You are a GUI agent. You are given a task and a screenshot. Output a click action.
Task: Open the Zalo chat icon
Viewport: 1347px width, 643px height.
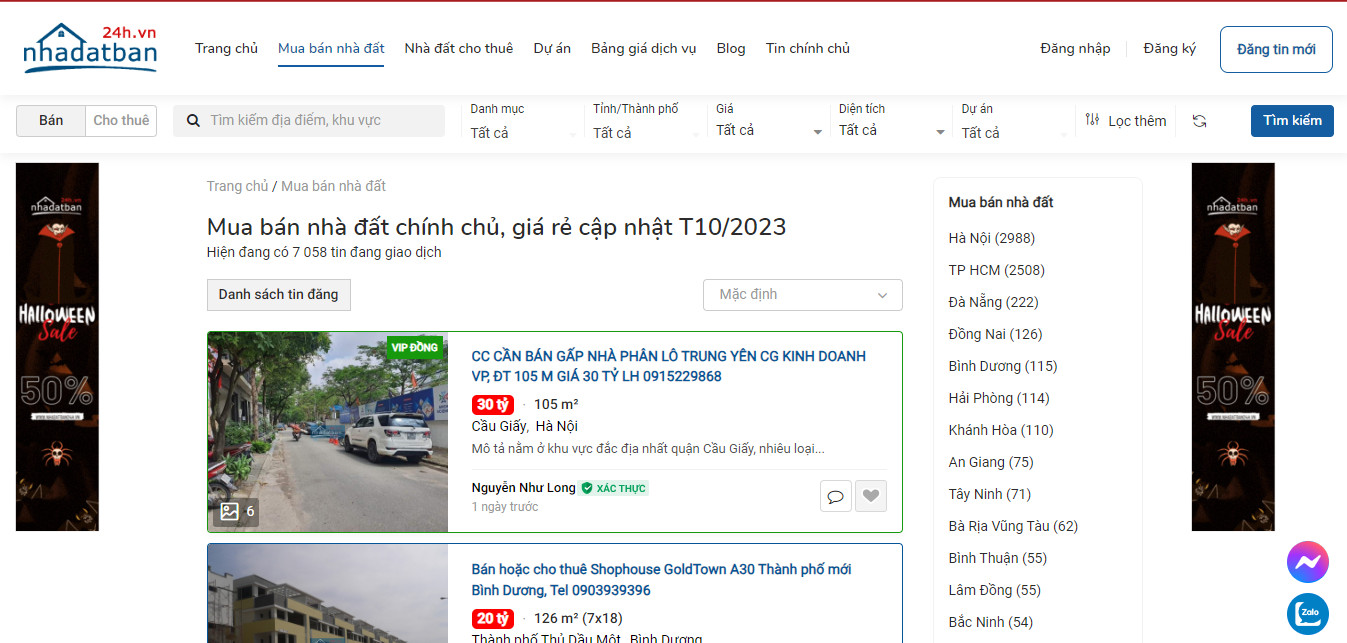click(x=1307, y=614)
